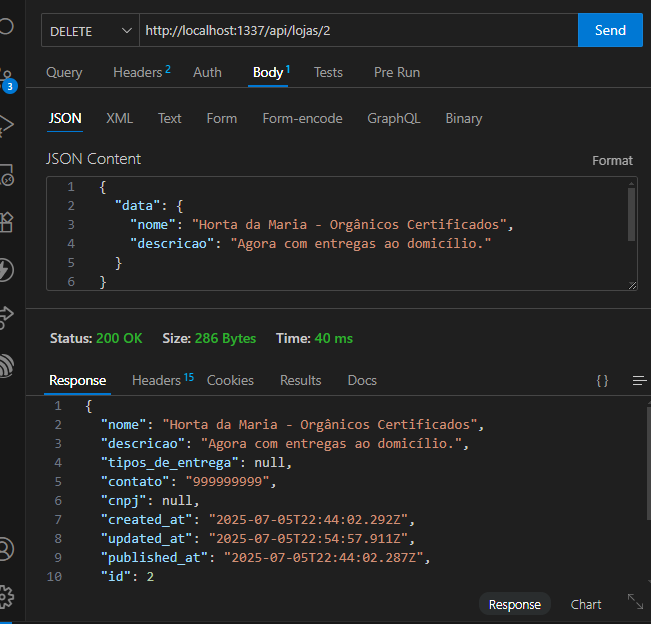Click the "published_at" response line
Image resolution: width=651 pixels, height=624 pixels.
[x=266, y=558]
